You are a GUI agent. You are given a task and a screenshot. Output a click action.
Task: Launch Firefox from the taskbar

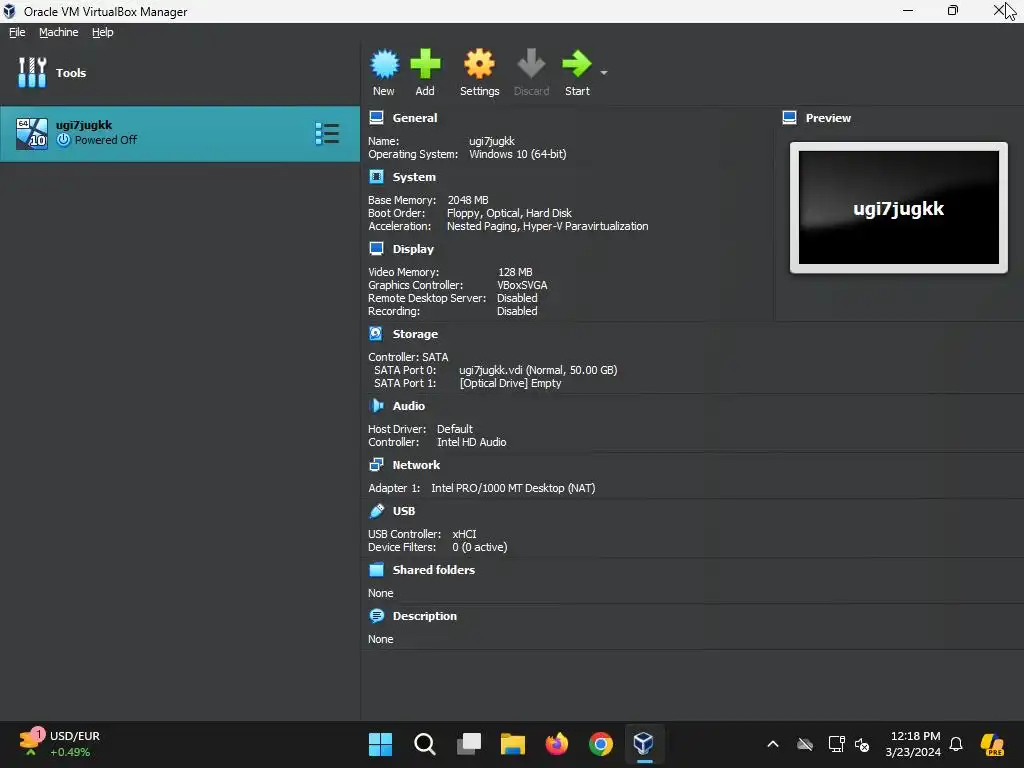(556, 744)
